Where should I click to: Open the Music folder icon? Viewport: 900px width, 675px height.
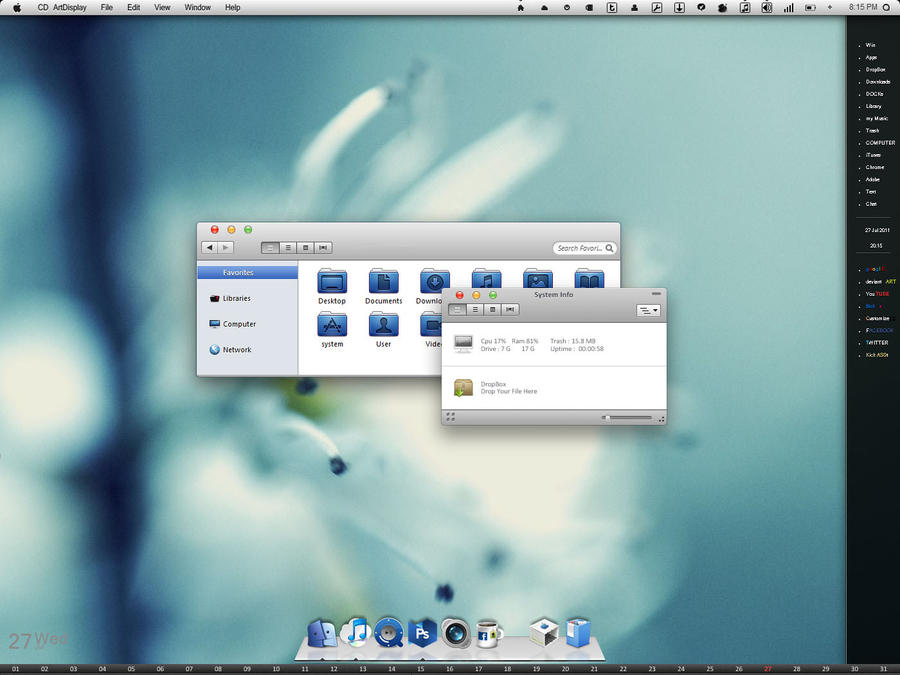486,278
